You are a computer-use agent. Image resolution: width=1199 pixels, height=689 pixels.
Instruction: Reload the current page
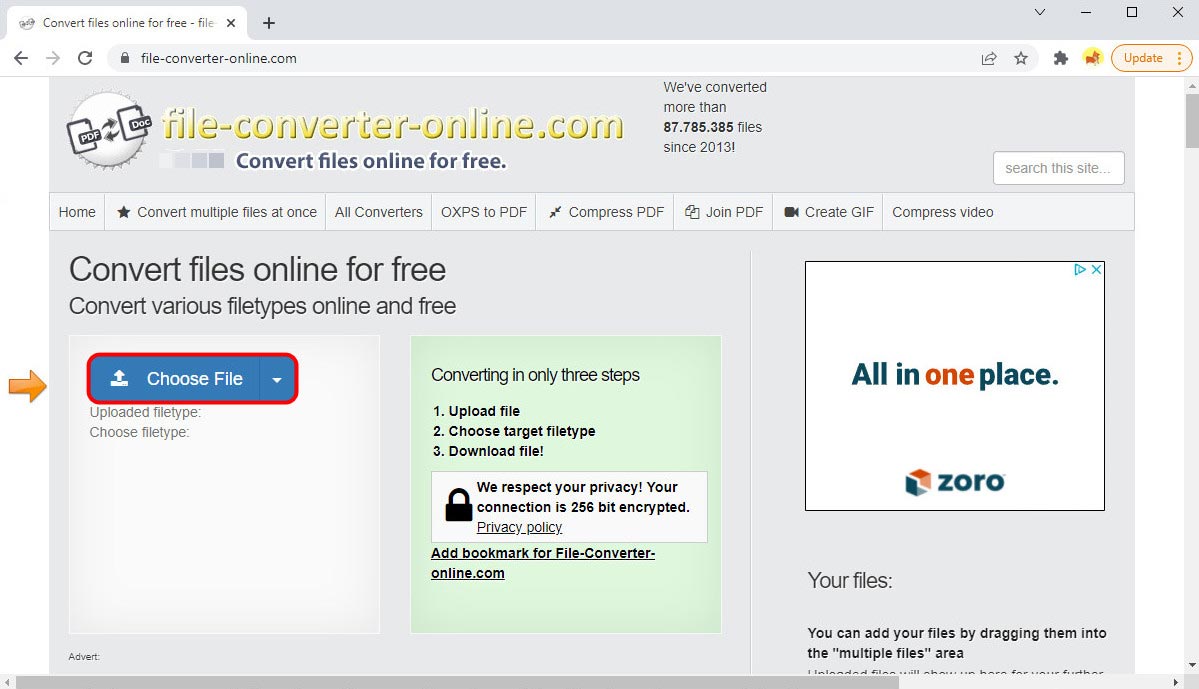coord(85,58)
